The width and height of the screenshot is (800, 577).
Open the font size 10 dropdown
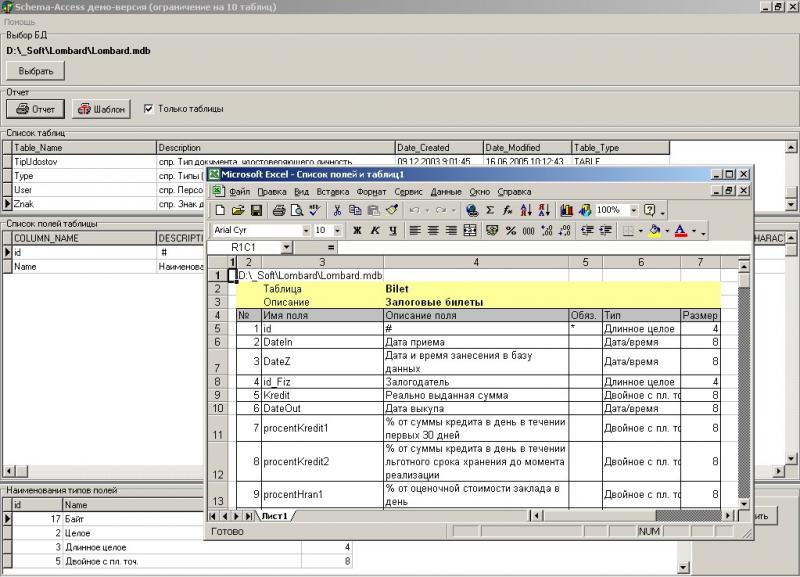pyautogui.click(x=337, y=231)
